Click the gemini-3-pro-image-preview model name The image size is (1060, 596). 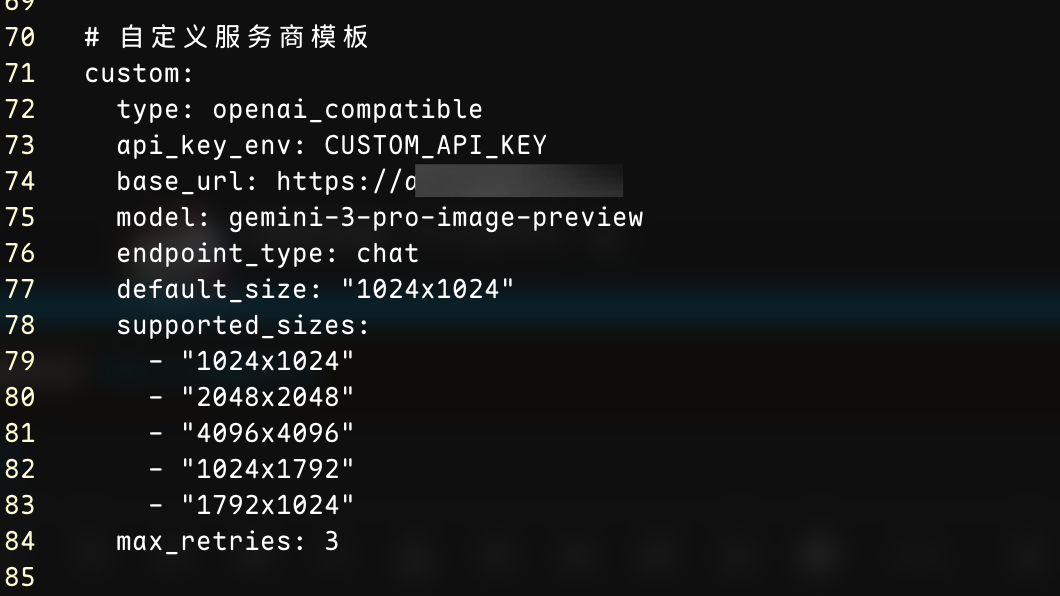click(x=435, y=218)
